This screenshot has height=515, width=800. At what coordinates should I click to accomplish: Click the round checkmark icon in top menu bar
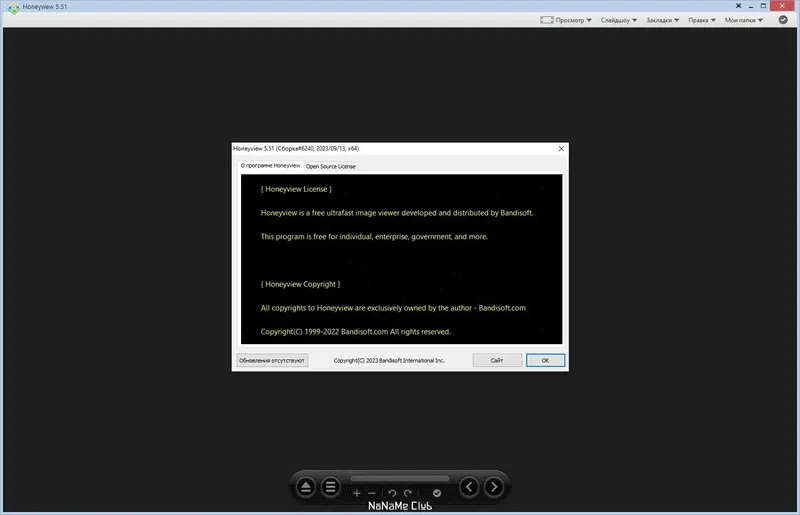coord(783,20)
